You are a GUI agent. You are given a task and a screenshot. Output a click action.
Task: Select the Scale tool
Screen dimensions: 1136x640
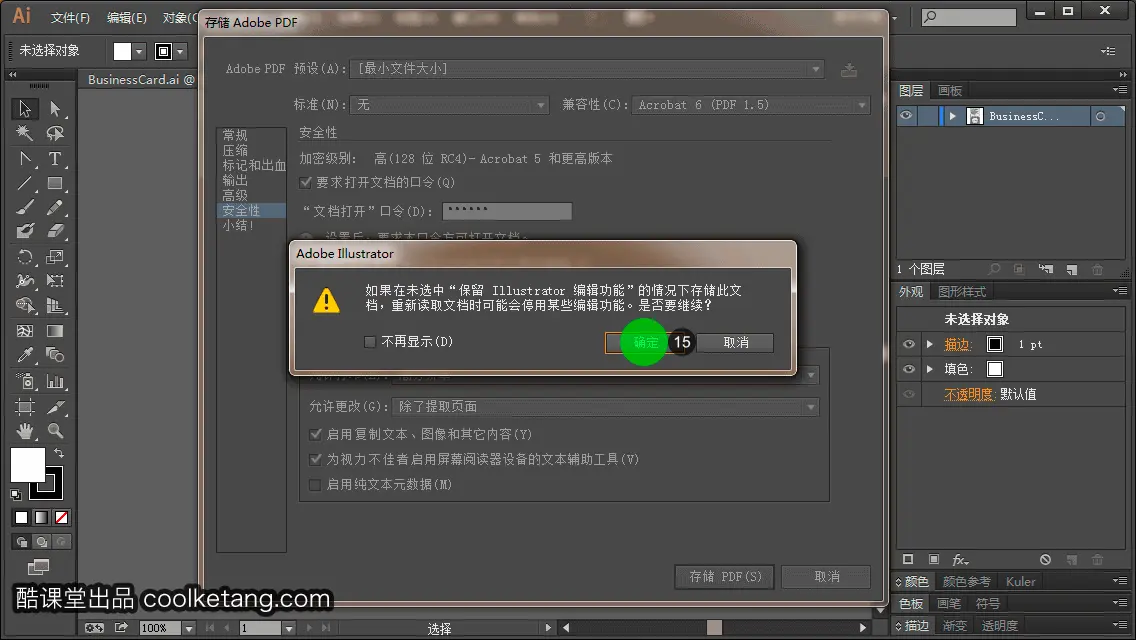tap(55, 257)
